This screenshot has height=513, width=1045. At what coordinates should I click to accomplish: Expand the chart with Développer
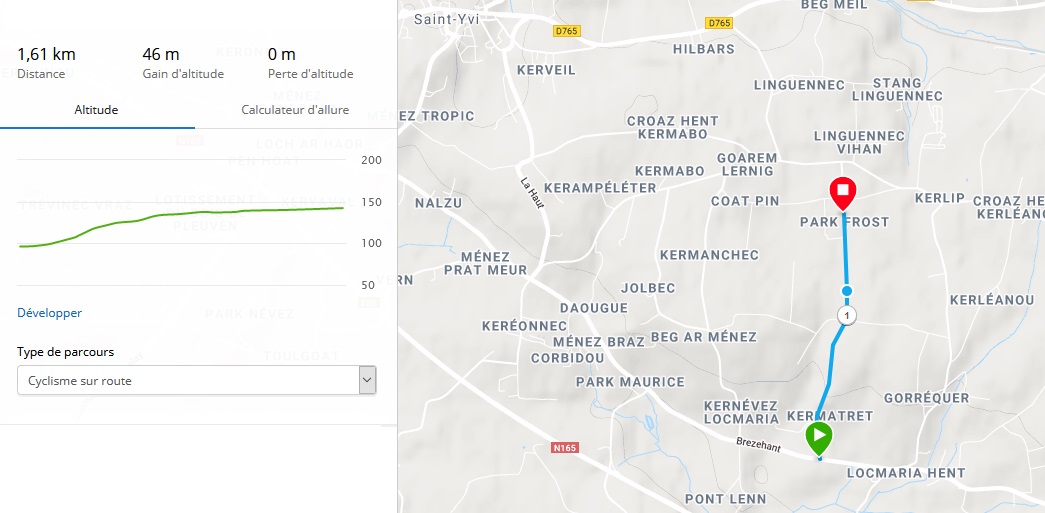point(49,312)
